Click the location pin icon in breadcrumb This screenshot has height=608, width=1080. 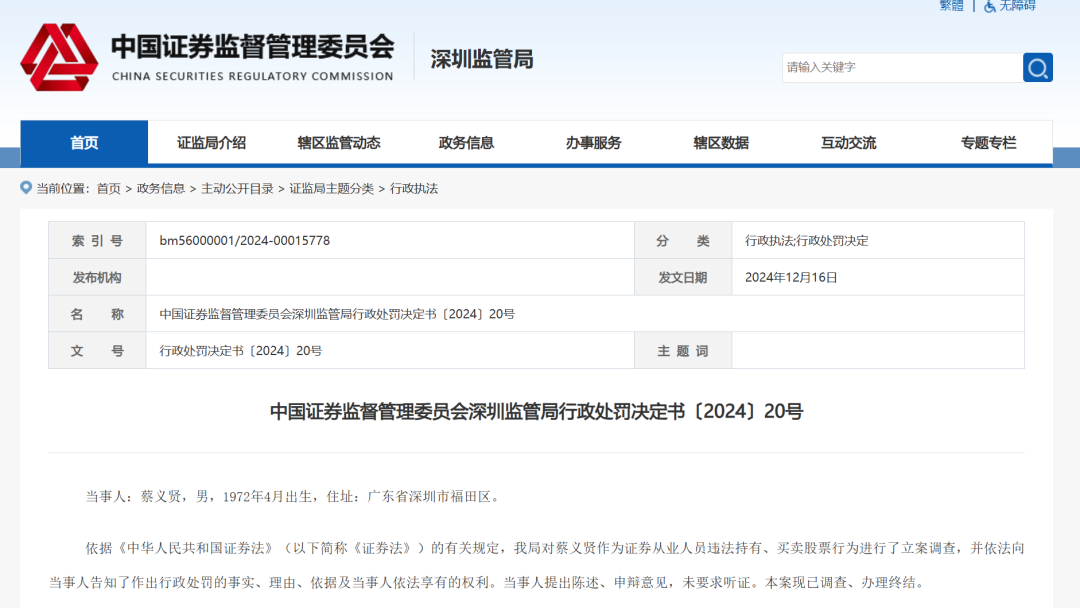(x=26, y=188)
